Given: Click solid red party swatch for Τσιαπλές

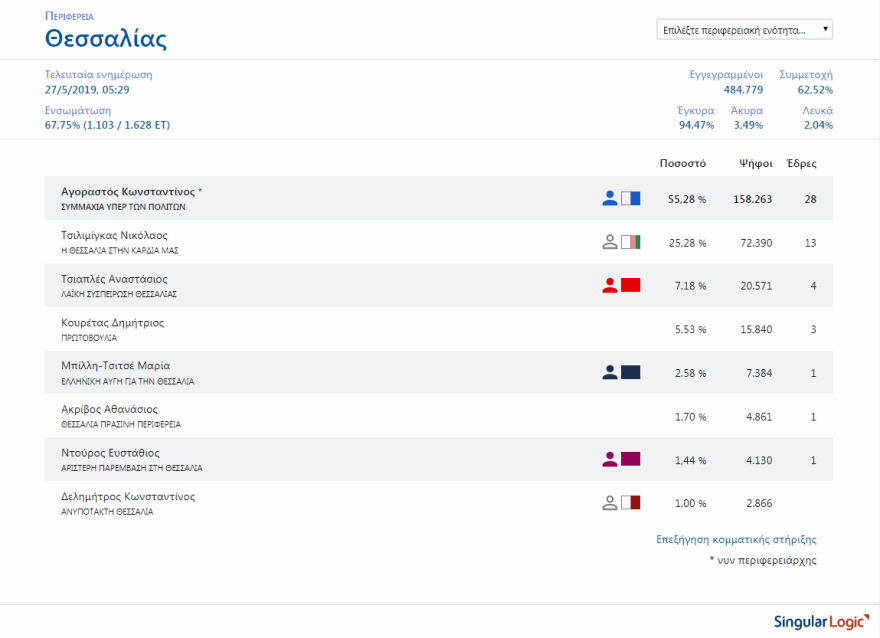Looking at the screenshot, I should (630, 286).
